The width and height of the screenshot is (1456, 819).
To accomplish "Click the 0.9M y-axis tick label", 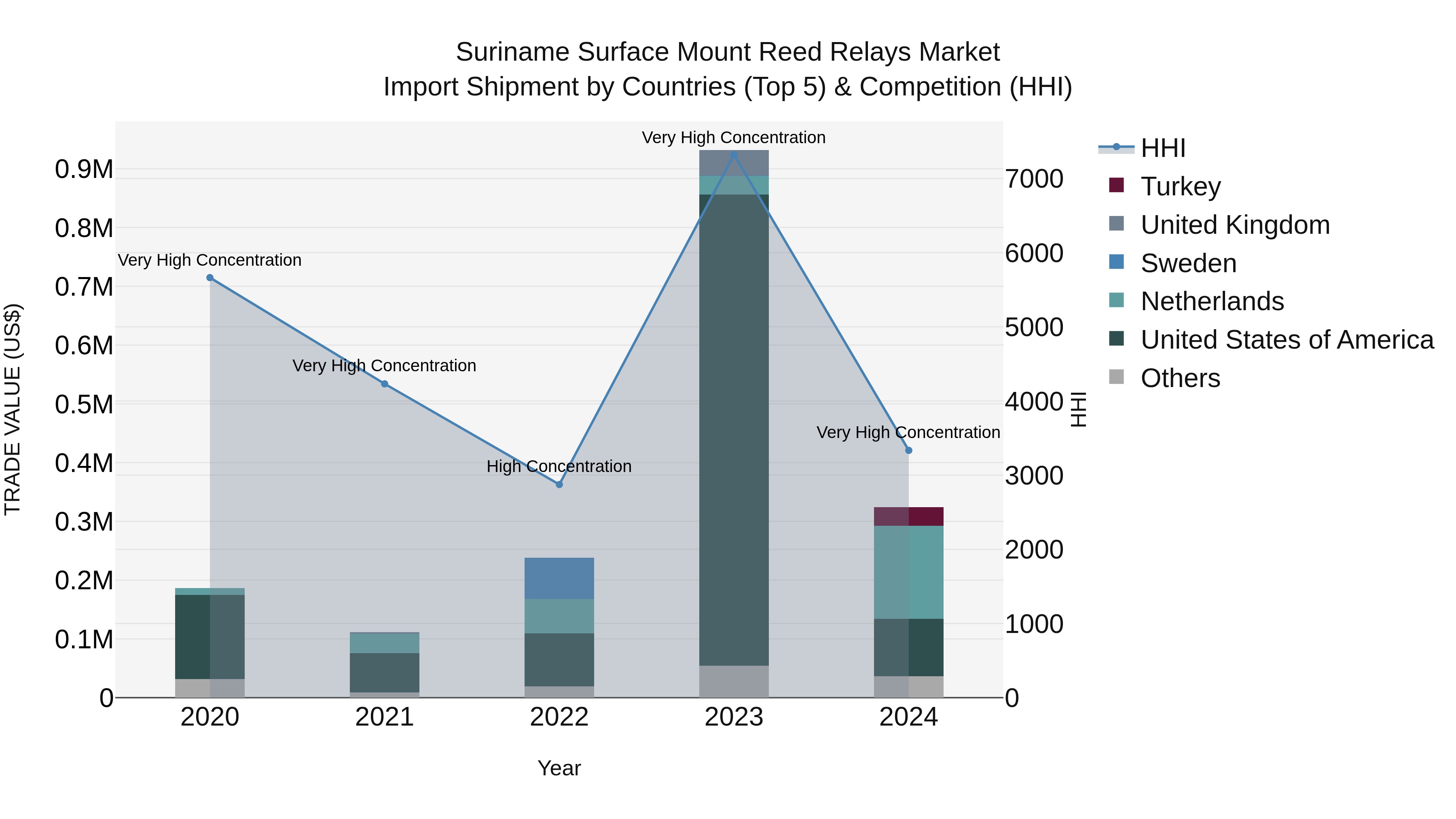I will click(x=84, y=169).
